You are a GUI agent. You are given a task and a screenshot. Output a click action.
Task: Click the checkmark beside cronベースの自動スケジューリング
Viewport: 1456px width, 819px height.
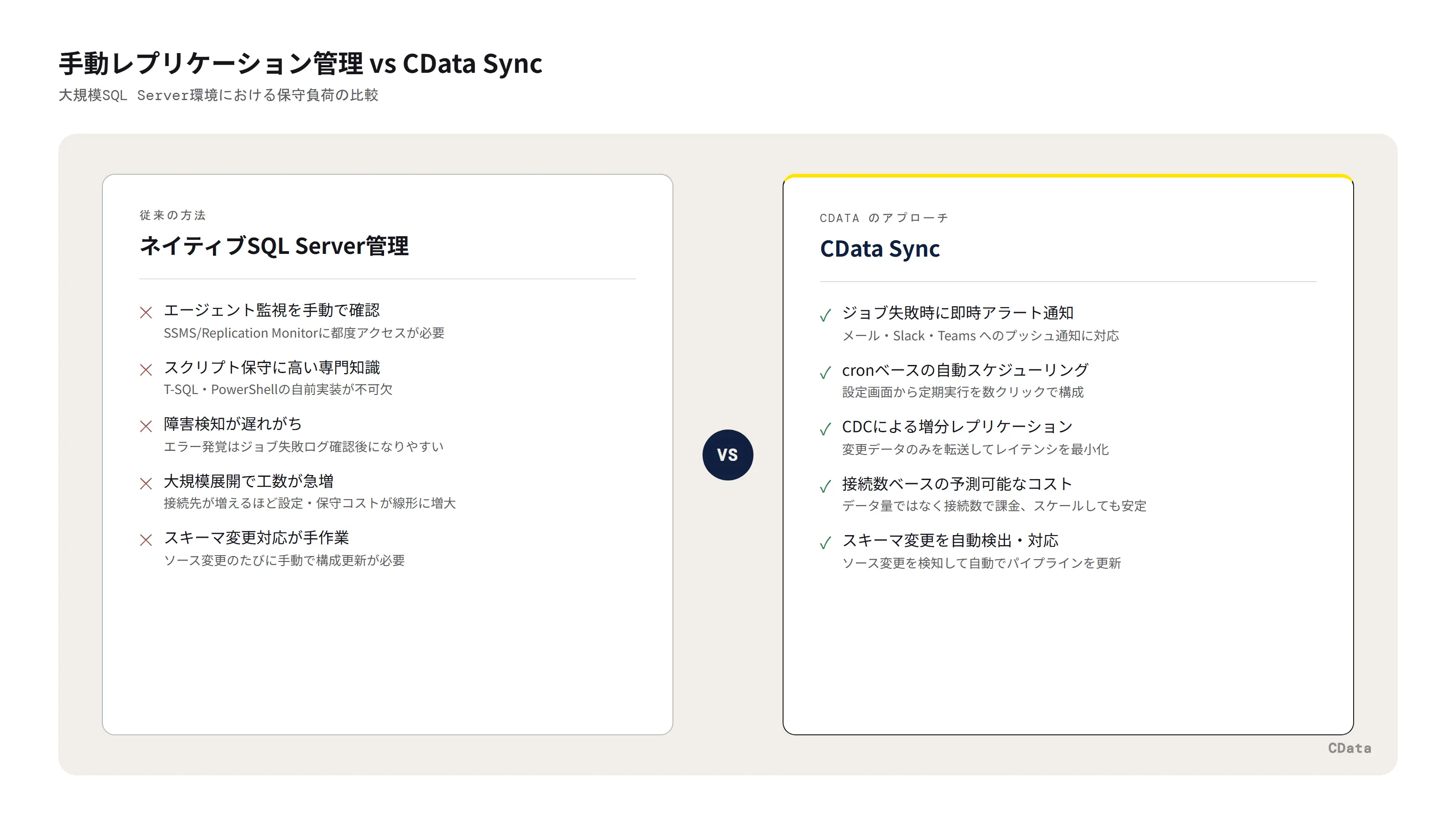(x=825, y=372)
